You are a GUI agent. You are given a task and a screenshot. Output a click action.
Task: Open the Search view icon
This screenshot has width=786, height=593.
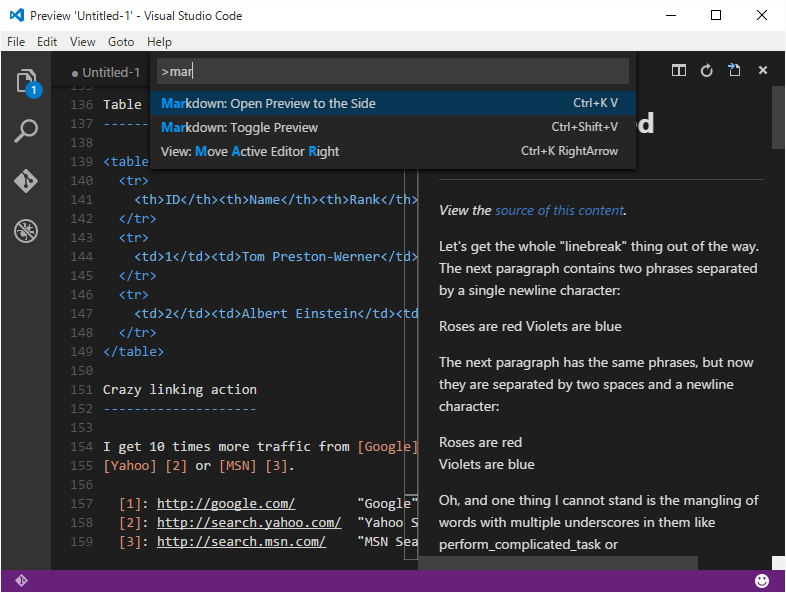point(26,131)
